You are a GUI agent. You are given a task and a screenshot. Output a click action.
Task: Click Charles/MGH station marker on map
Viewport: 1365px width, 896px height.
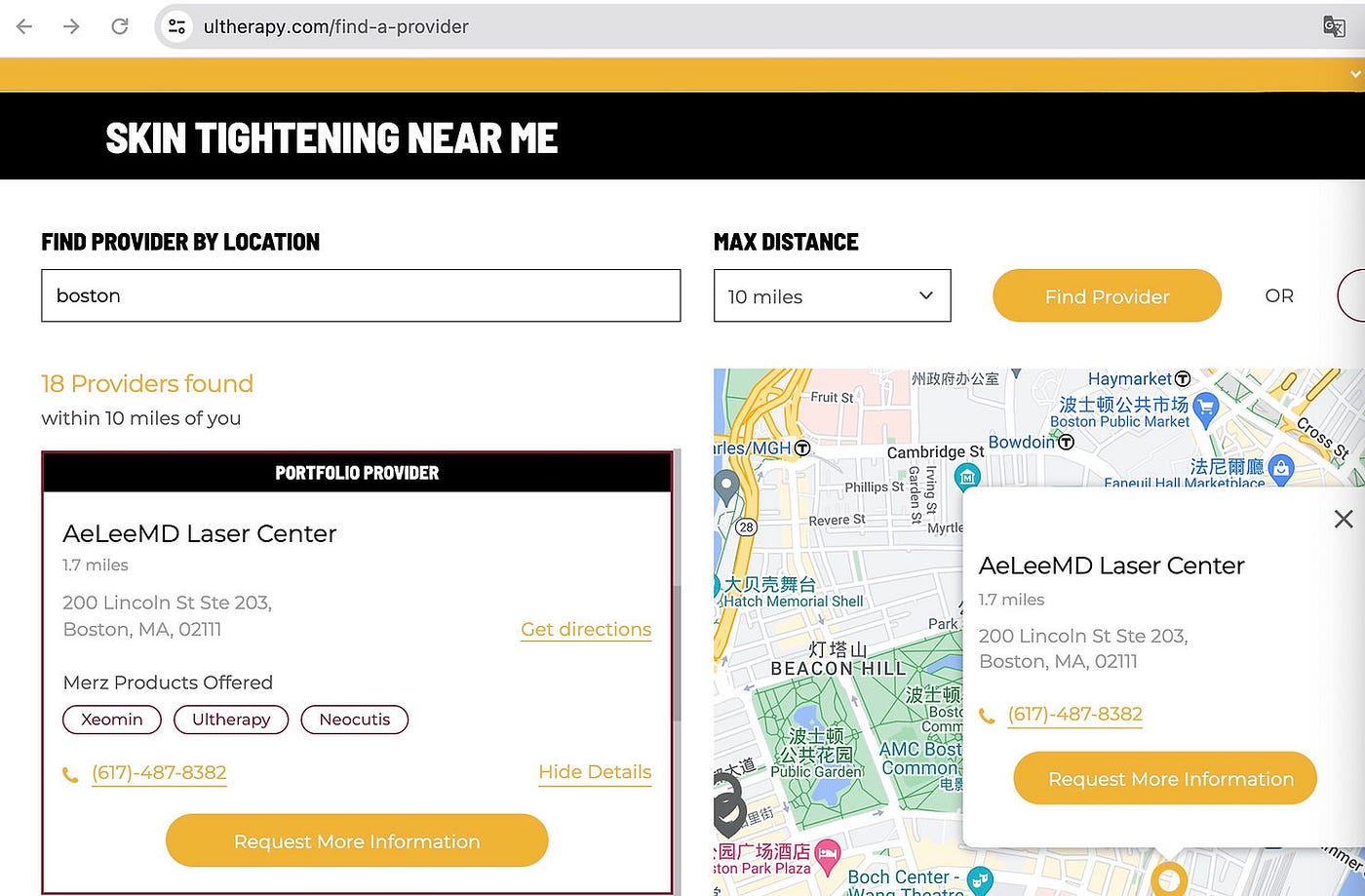point(802,448)
